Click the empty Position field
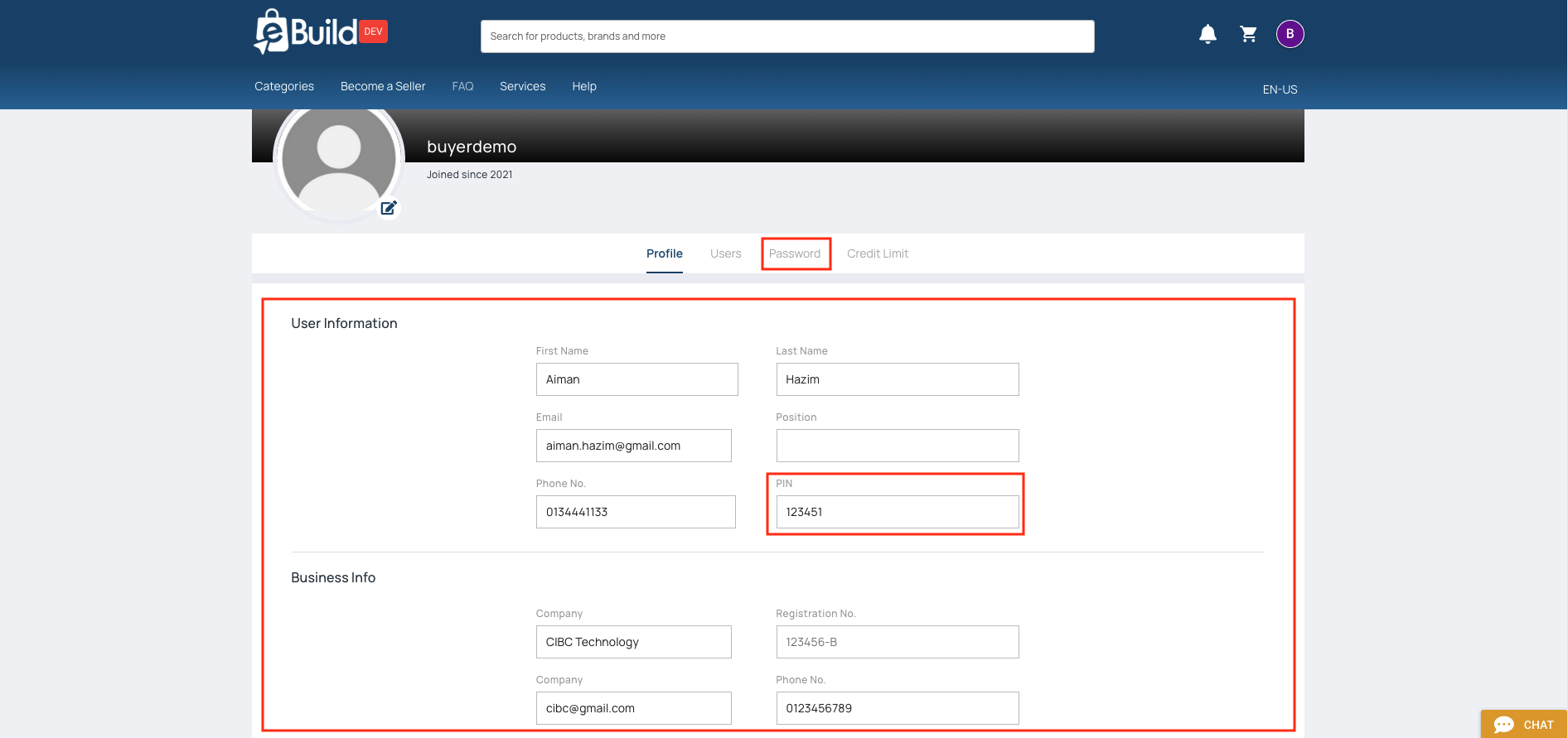Image resolution: width=1568 pixels, height=738 pixels. click(898, 446)
